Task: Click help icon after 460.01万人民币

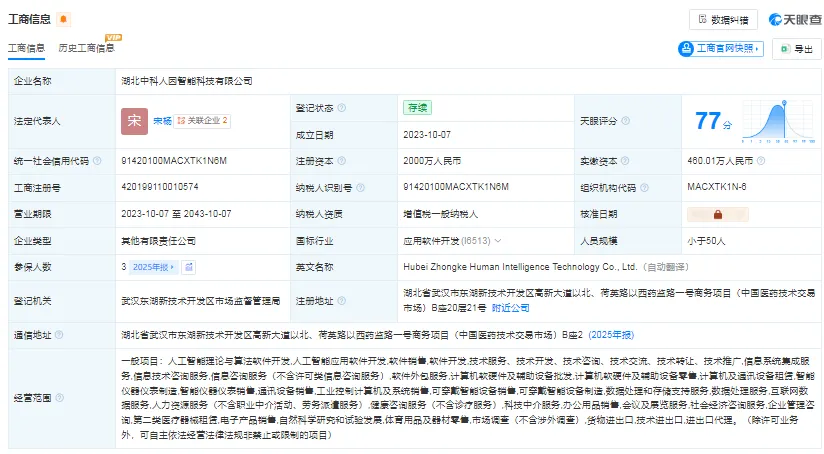Action: [761, 161]
